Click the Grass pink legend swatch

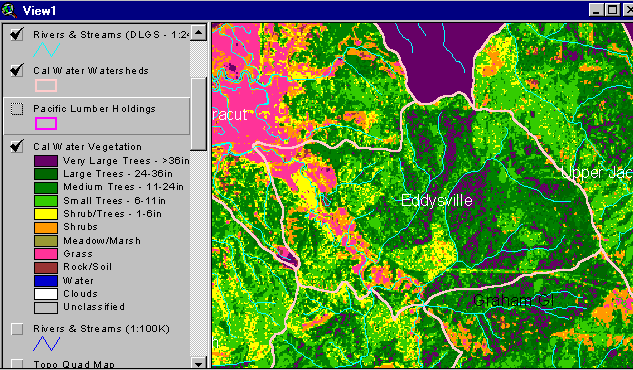pos(46,254)
